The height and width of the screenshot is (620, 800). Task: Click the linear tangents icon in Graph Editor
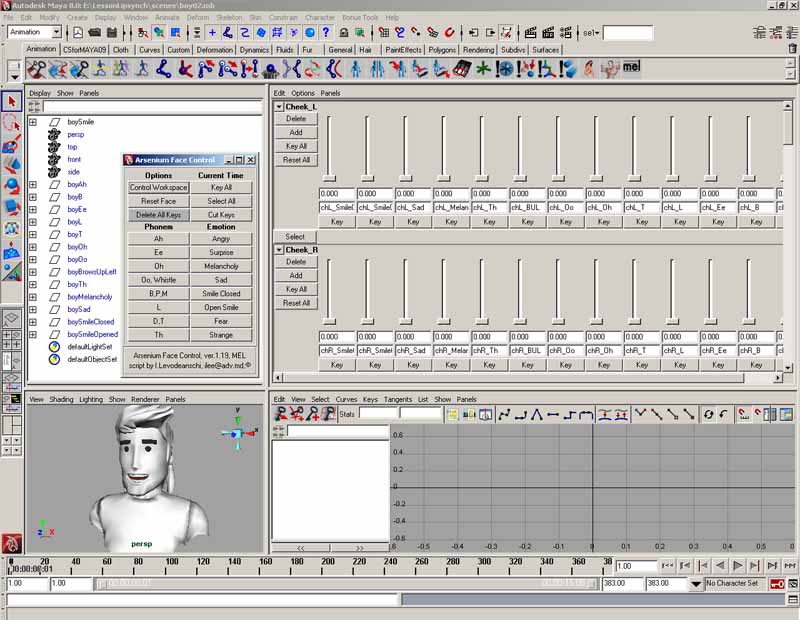(537, 413)
